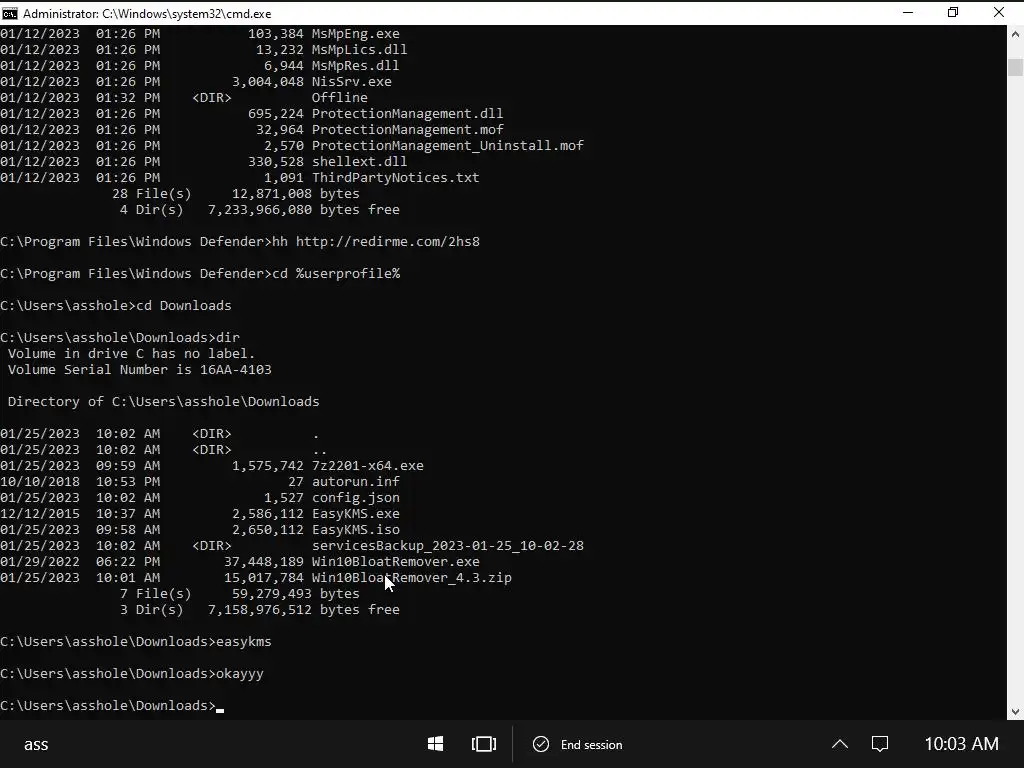
Task: Click the servicesBackup_2023-01-25_10-02-28 directory
Action: [x=447, y=545]
